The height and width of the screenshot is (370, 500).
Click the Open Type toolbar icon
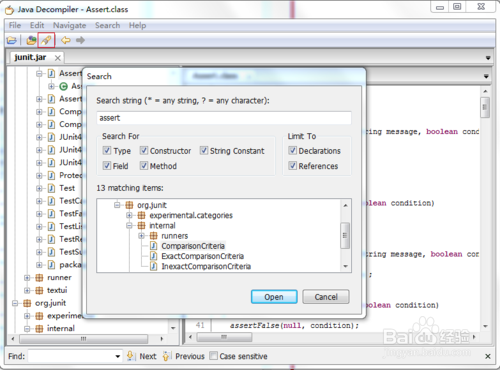(31, 40)
